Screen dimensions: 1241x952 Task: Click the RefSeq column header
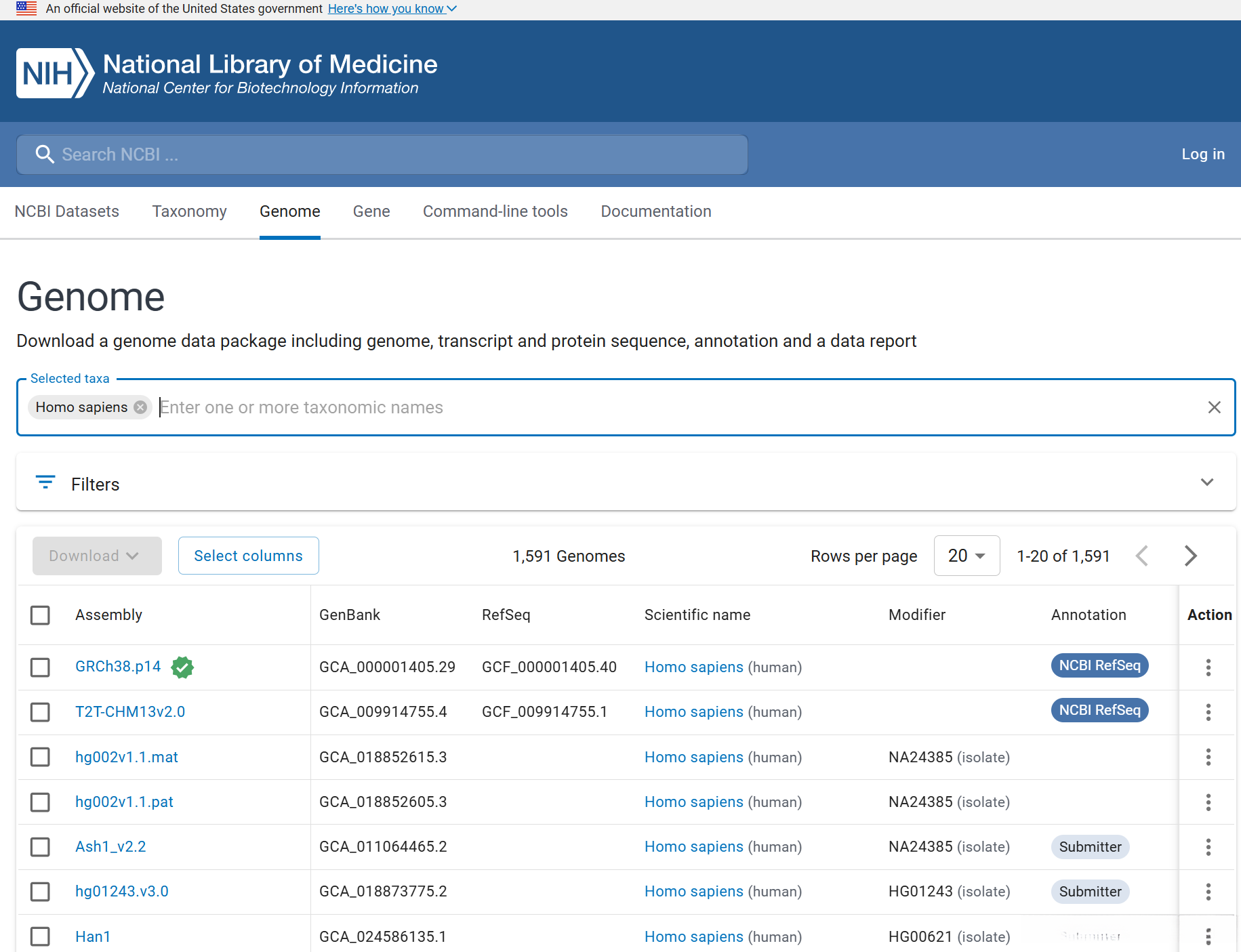506,615
